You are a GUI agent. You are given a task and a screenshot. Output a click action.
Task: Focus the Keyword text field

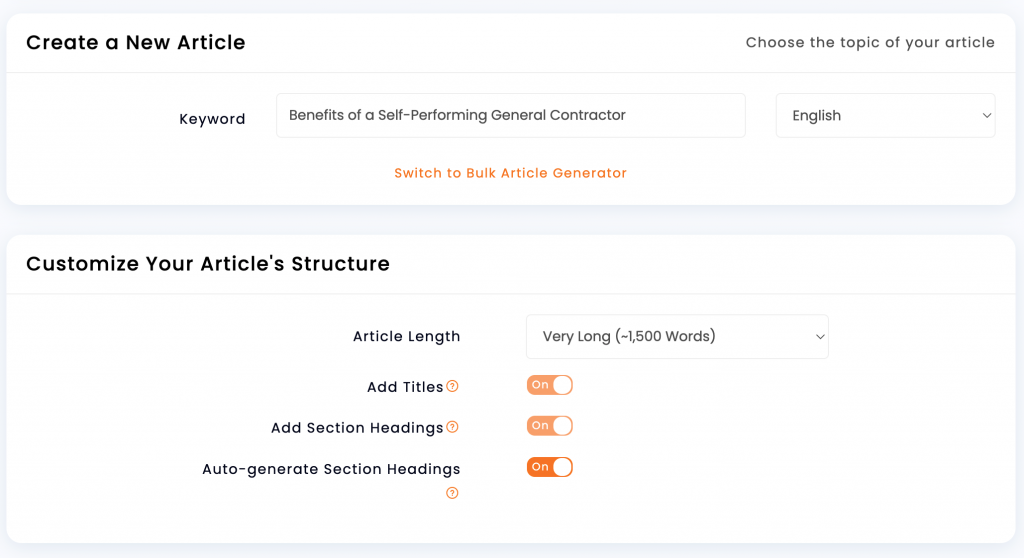pos(511,116)
